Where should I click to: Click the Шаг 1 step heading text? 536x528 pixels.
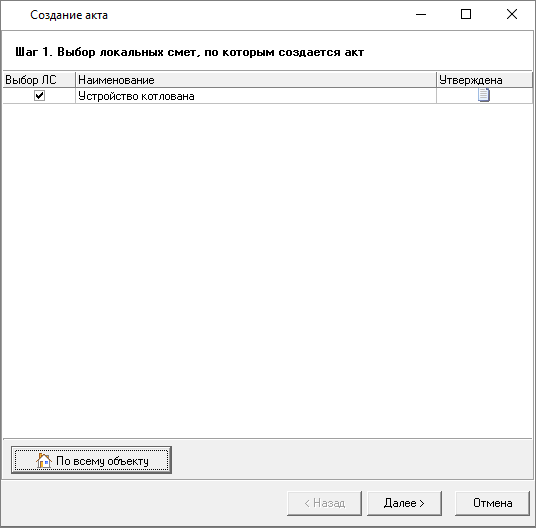pos(189,52)
